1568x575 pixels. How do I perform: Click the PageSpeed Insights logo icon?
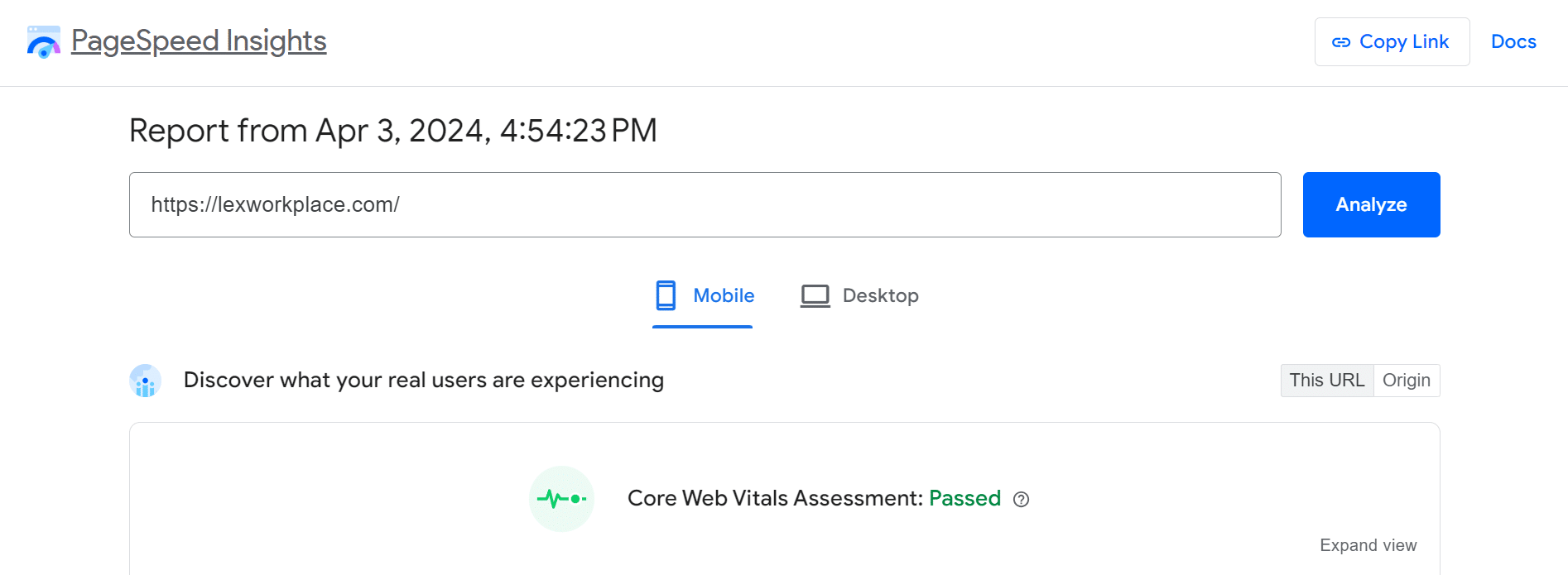[x=42, y=41]
